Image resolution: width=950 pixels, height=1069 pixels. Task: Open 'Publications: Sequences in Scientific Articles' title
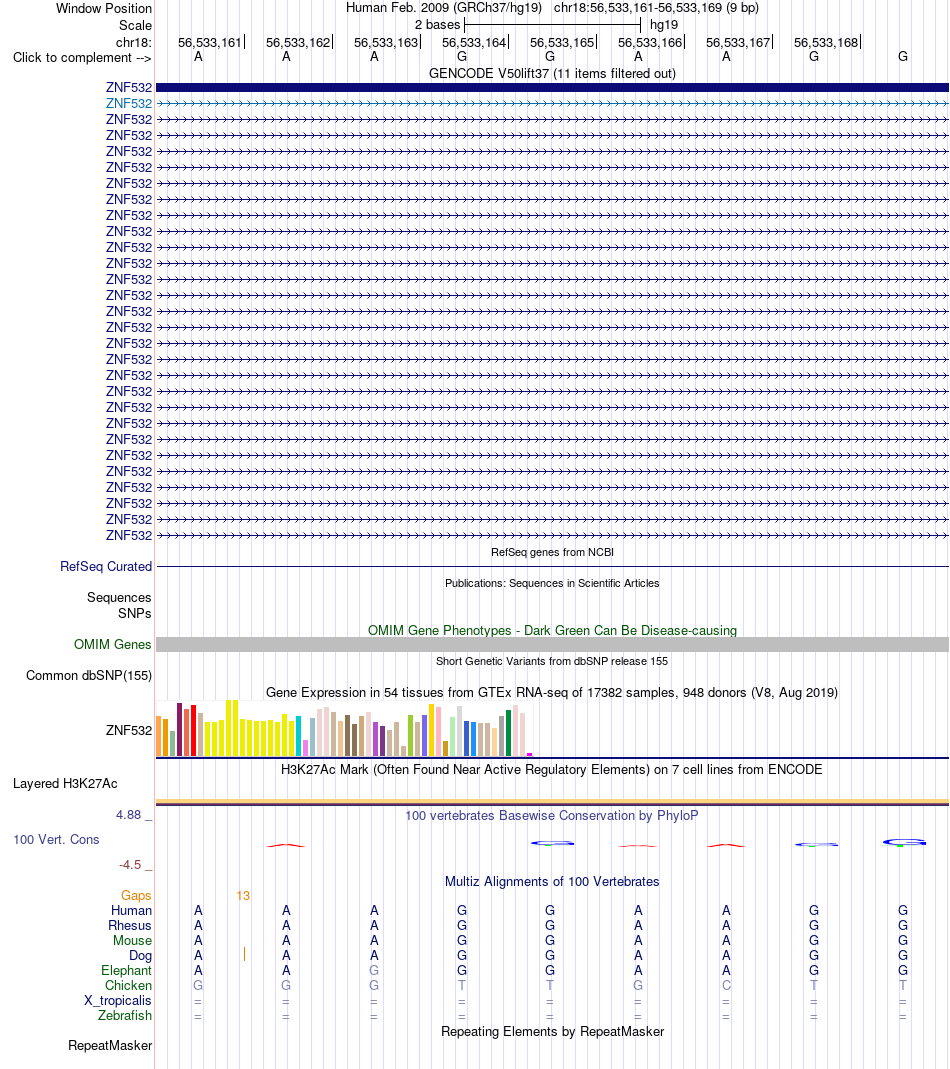[552, 584]
